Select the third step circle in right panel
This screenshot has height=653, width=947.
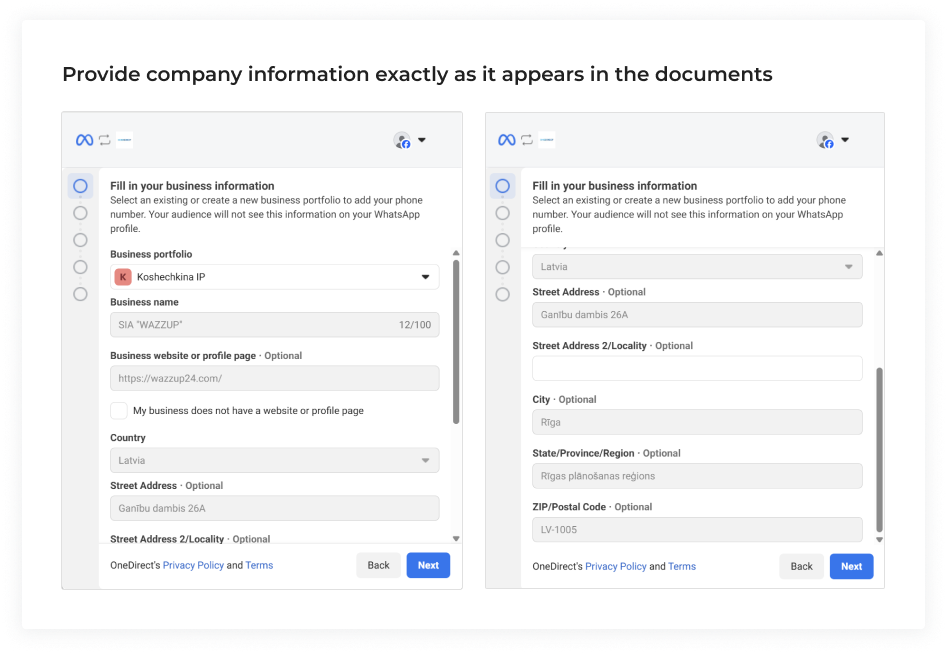(502, 240)
